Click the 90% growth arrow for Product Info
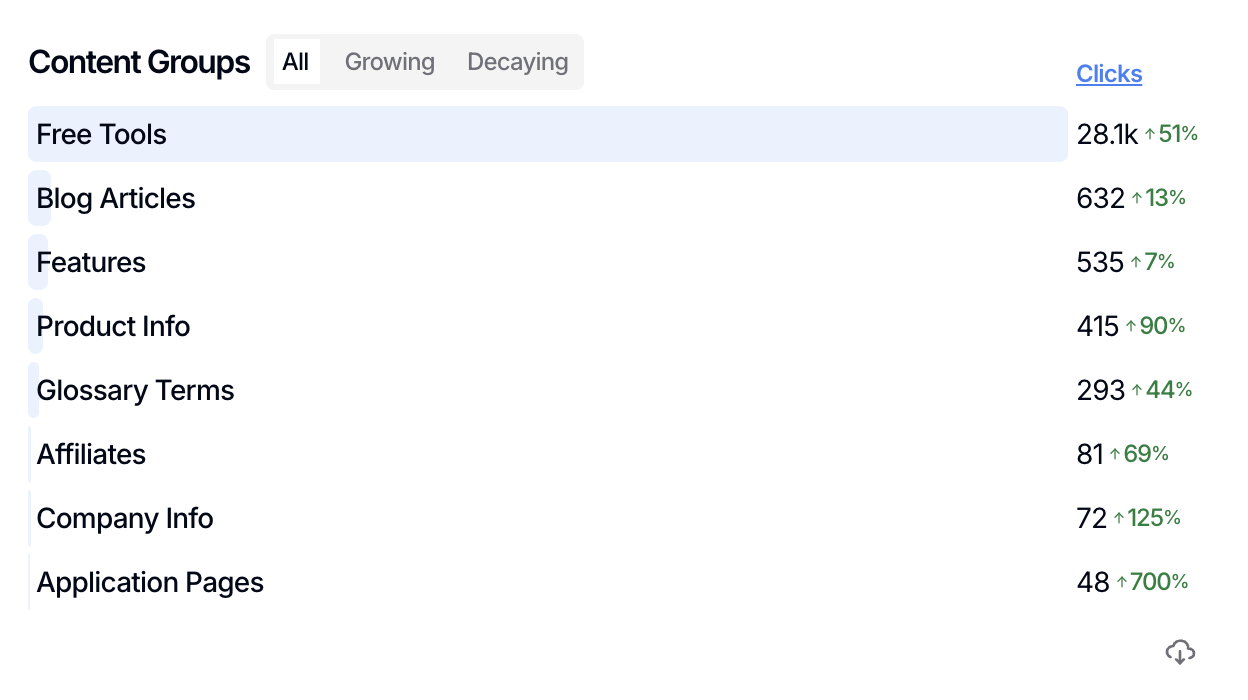 tap(1131, 326)
